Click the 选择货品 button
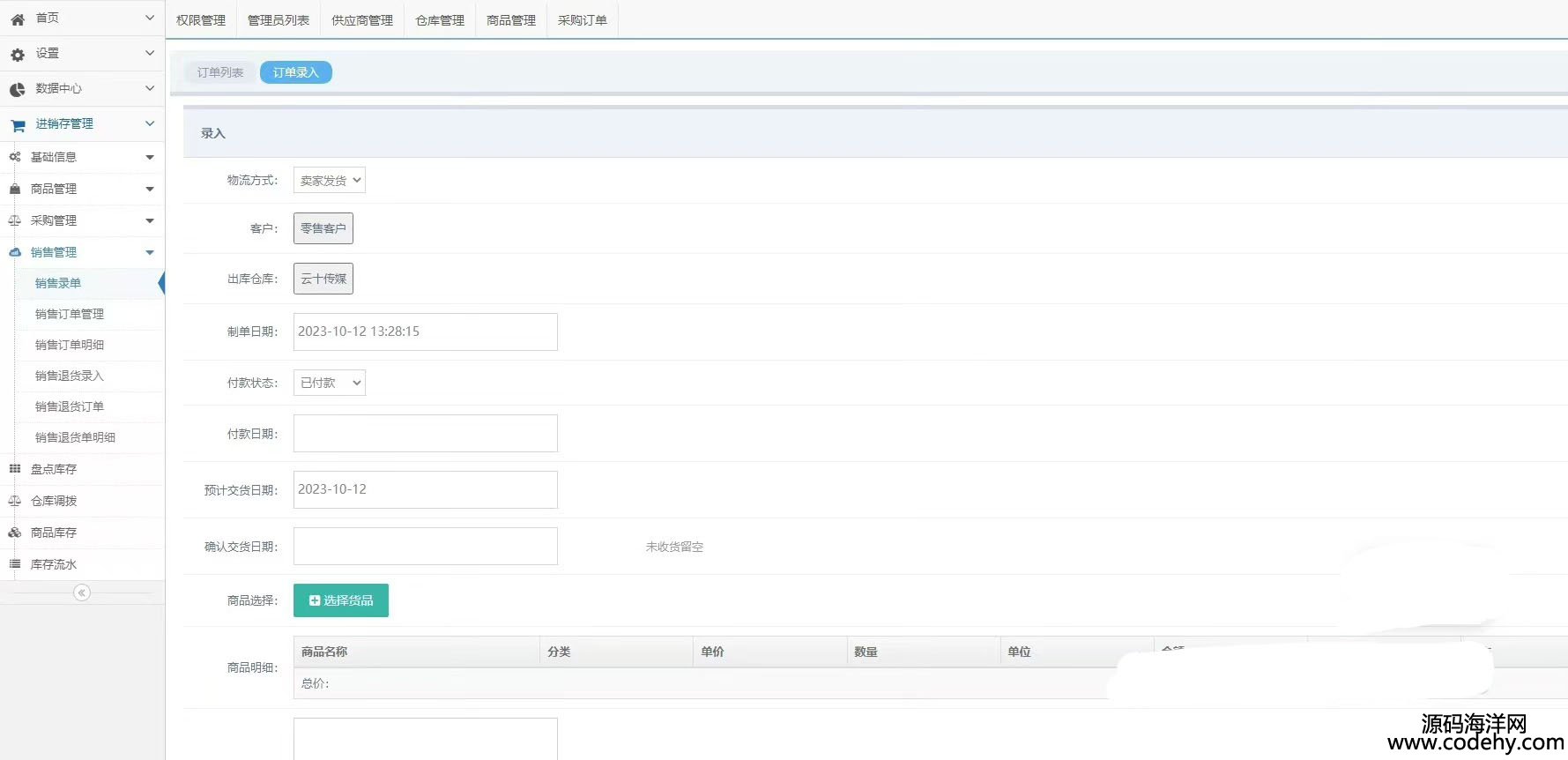The image size is (1568, 760). (x=341, y=600)
